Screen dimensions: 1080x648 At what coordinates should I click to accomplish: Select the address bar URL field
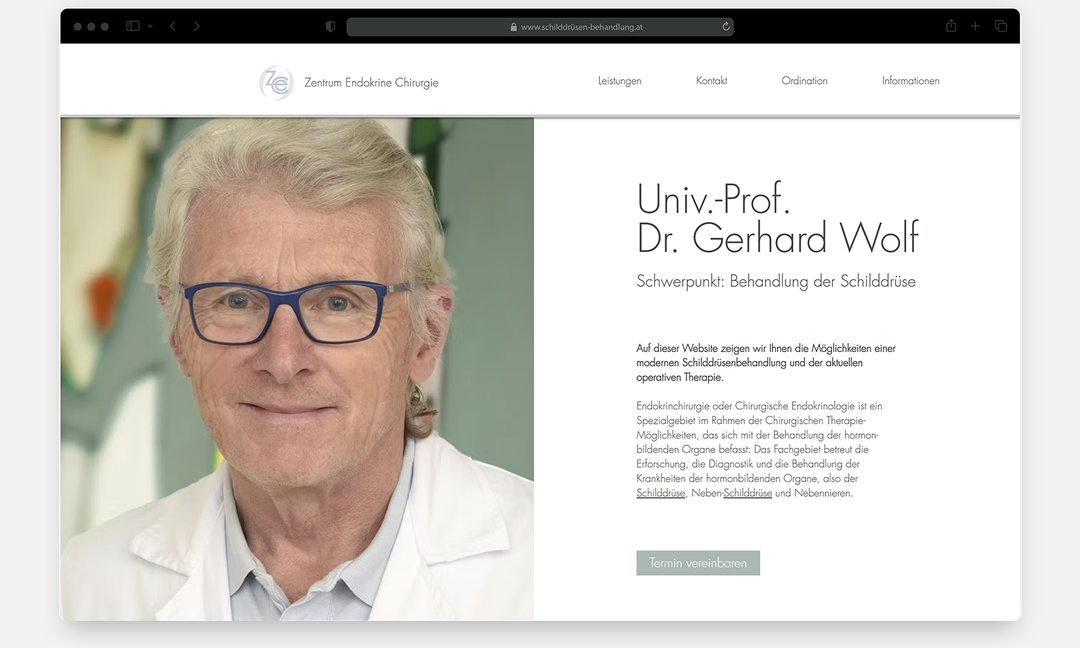point(540,27)
